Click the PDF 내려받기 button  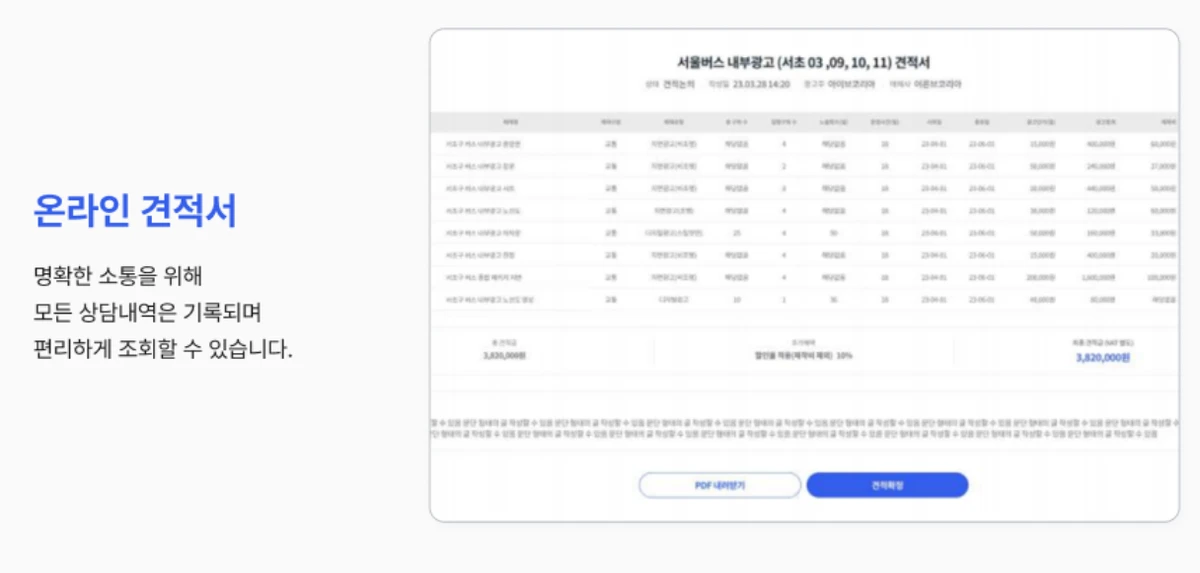coord(720,485)
